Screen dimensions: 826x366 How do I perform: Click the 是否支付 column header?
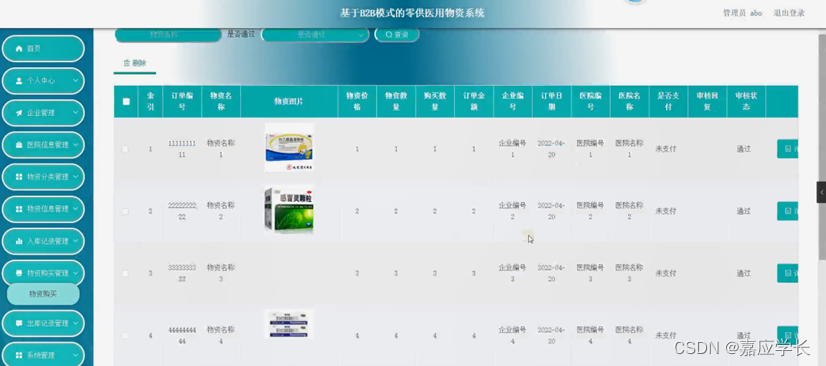click(x=668, y=101)
